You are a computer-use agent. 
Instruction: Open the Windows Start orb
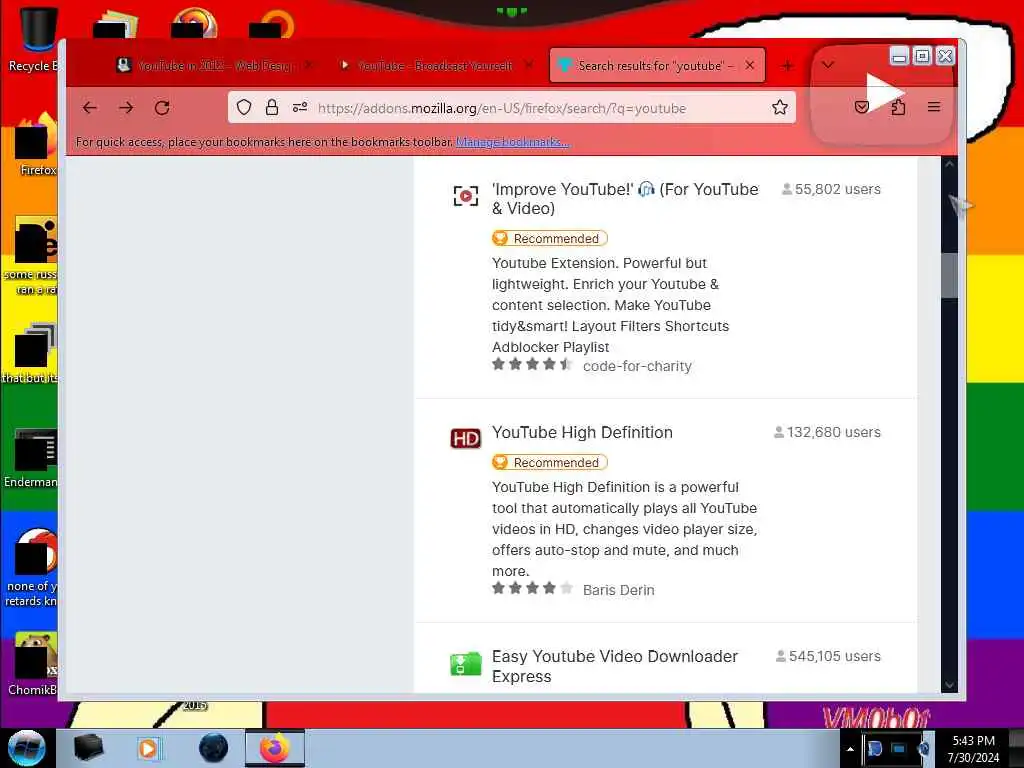26,748
